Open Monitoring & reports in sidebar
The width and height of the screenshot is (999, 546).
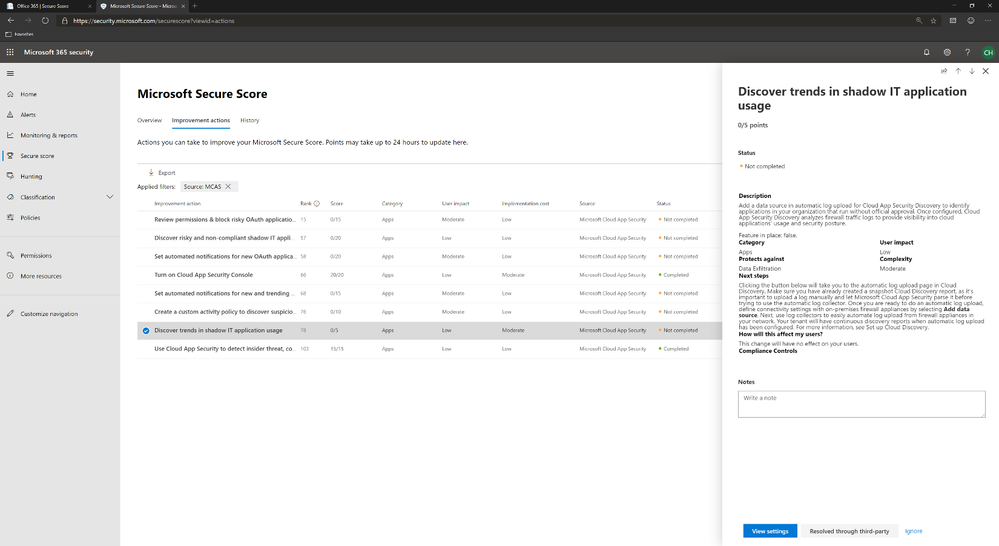[x=48, y=135]
